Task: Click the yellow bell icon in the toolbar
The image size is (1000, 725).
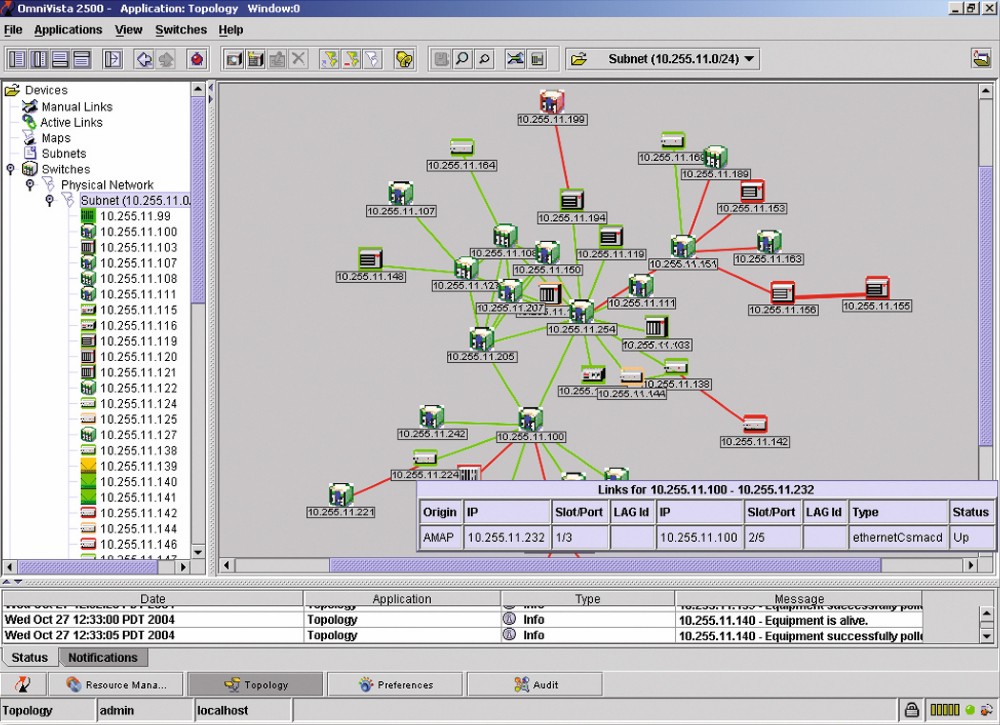Action: pyautogui.click(x=404, y=59)
